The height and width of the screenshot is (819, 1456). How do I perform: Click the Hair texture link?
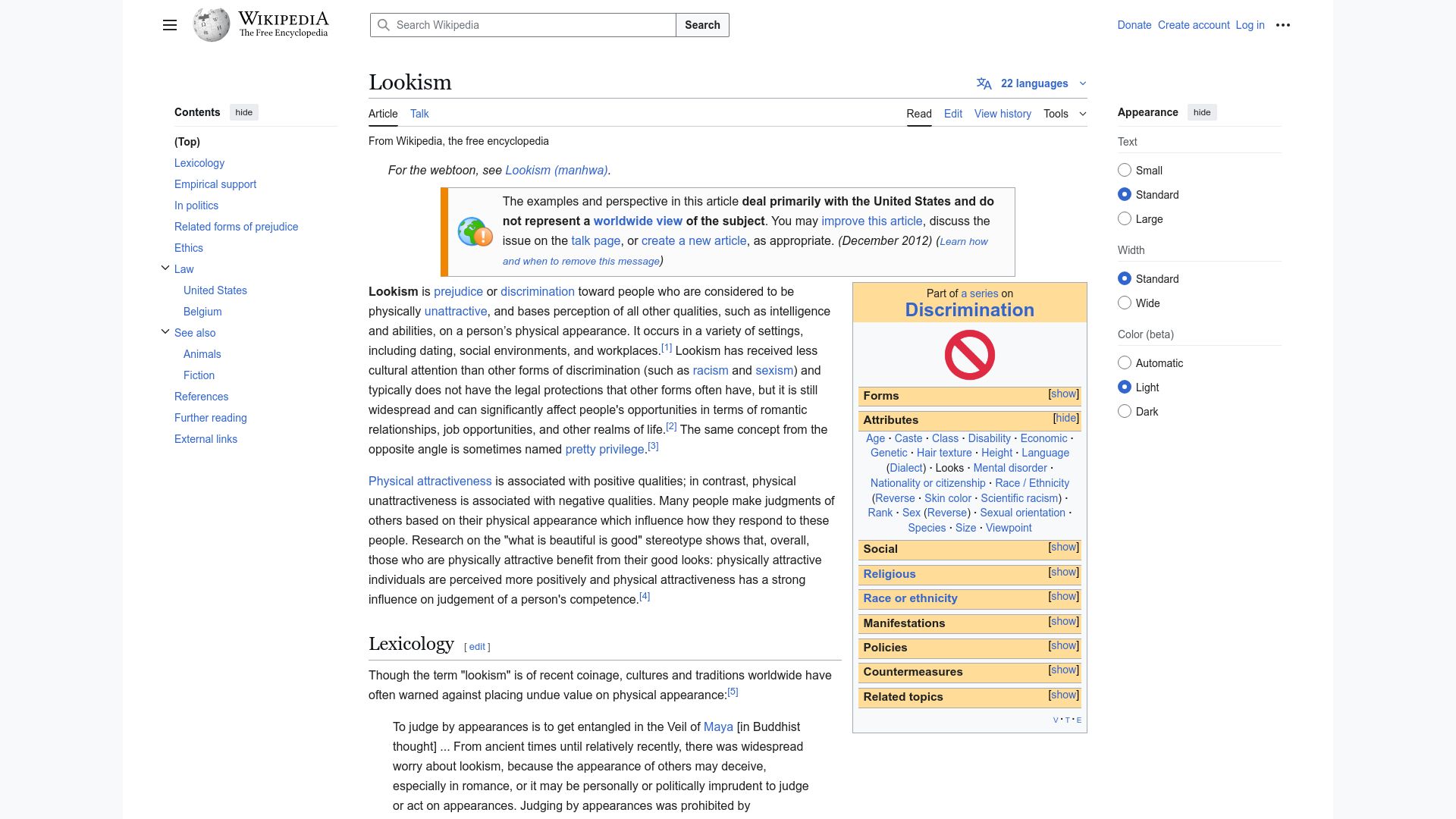coord(944,453)
